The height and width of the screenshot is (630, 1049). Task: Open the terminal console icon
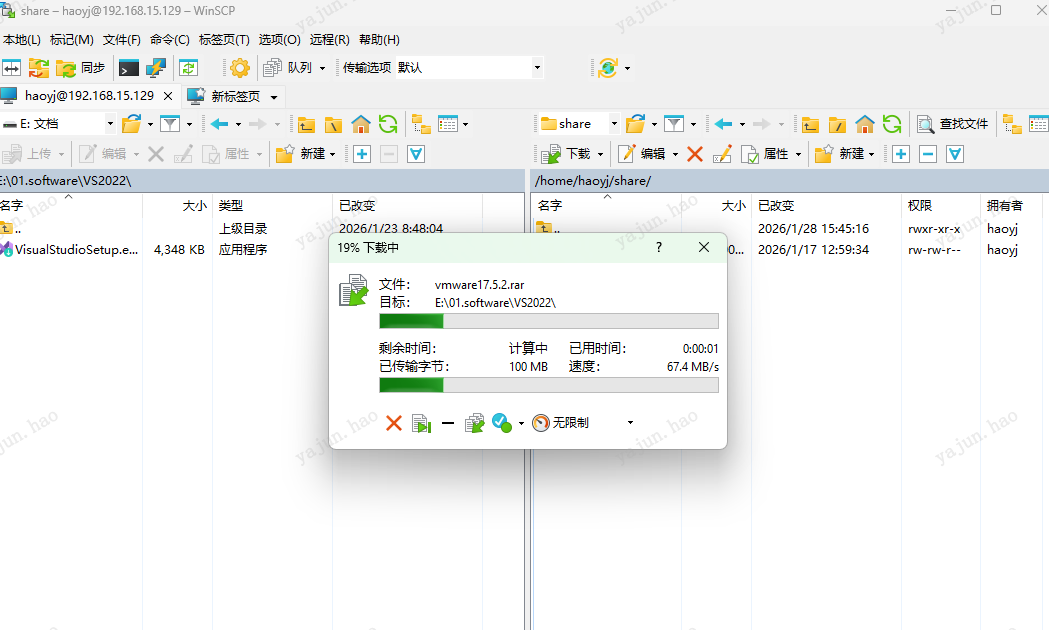click(x=128, y=68)
